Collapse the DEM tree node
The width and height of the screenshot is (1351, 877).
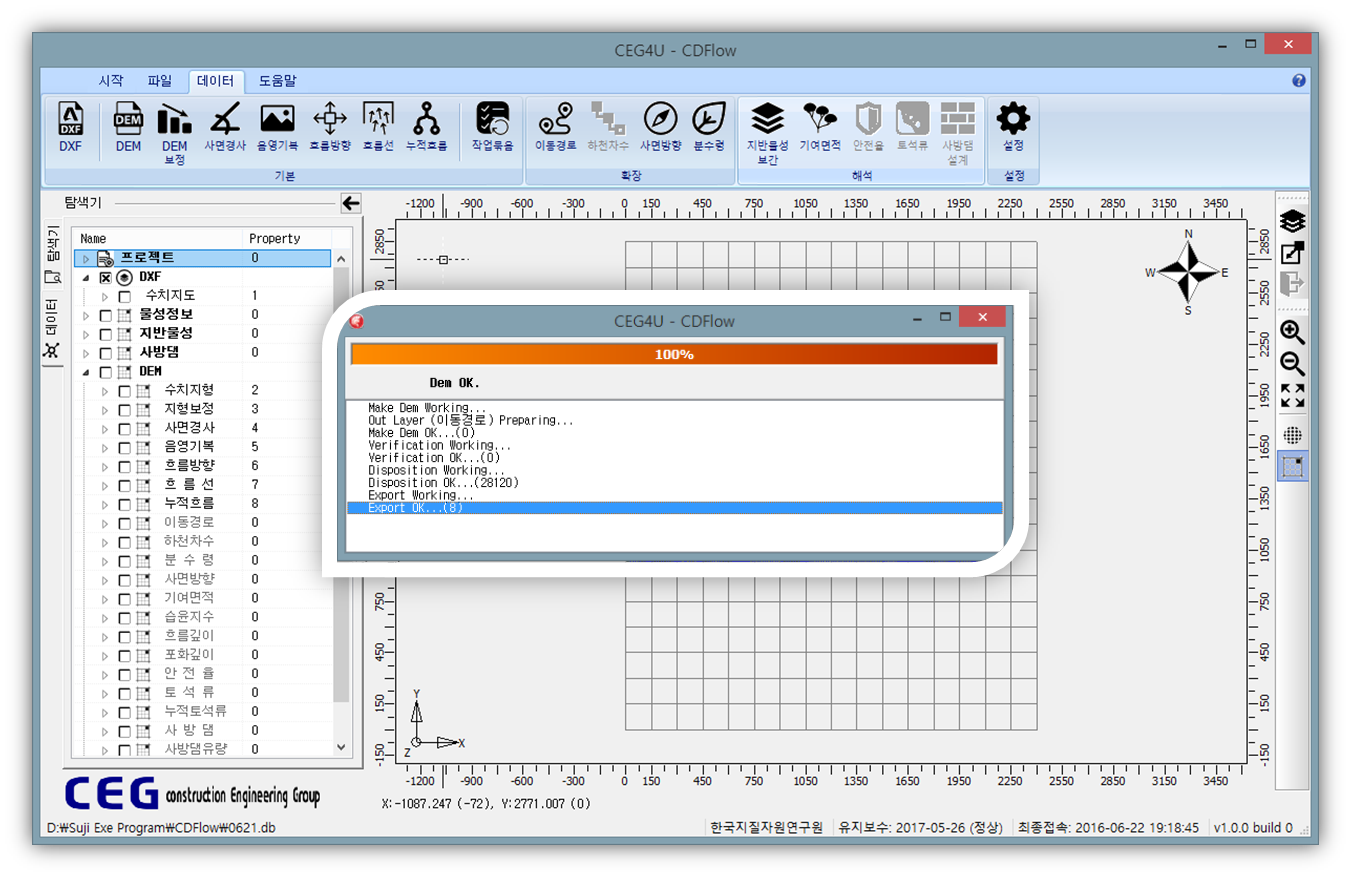tap(86, 372)
